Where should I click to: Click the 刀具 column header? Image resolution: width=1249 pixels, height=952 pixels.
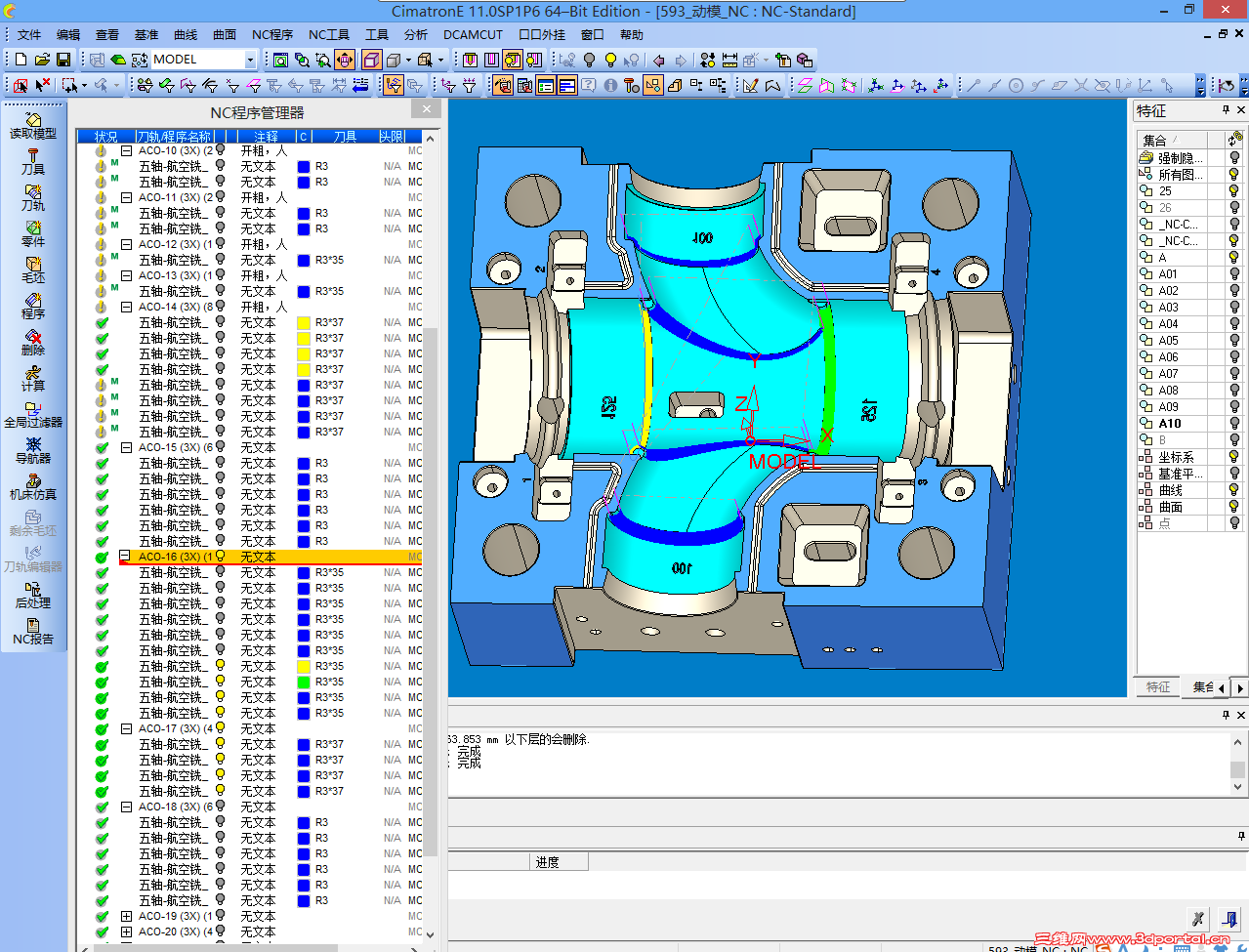pyautogui.click(x=345, y=137)
